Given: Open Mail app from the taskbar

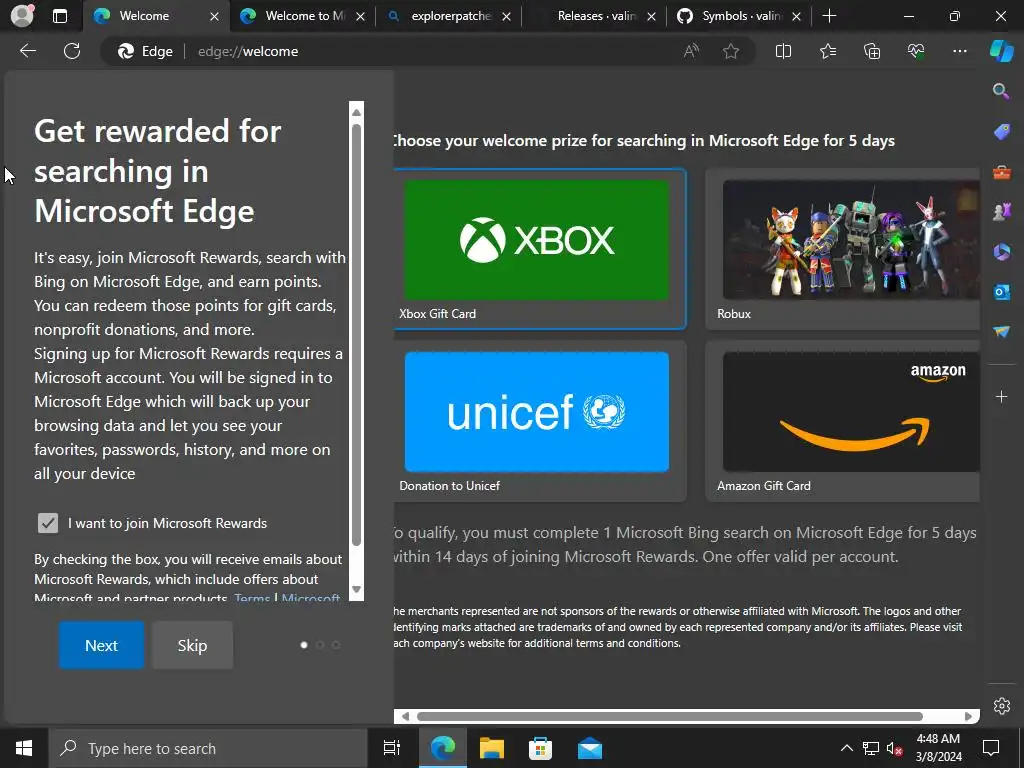Looking at the screenshot, I should tap(590, 748).
